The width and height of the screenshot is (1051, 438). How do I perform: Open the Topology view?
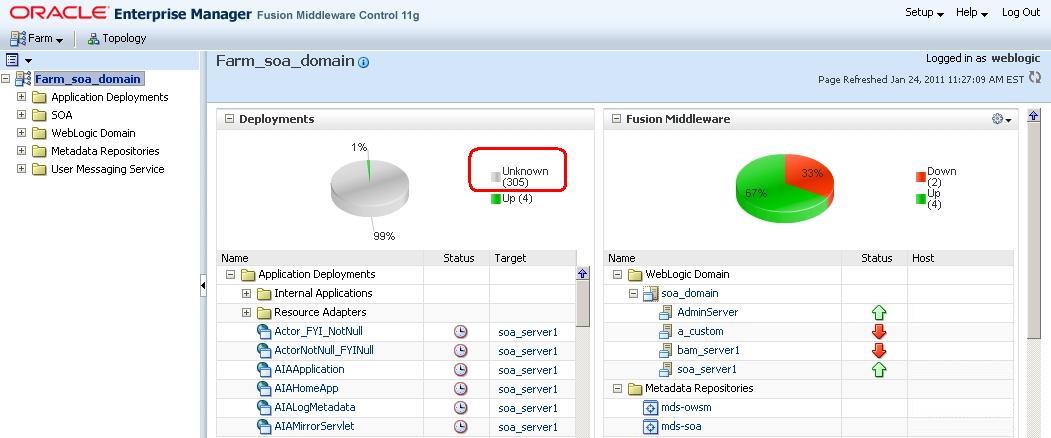pos(117,38)
